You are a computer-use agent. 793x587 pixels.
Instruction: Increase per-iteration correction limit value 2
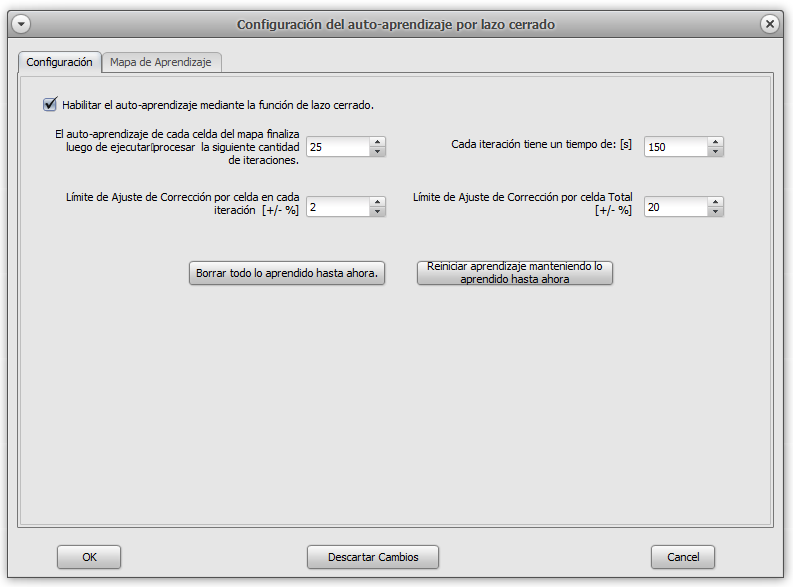[377, 202]
